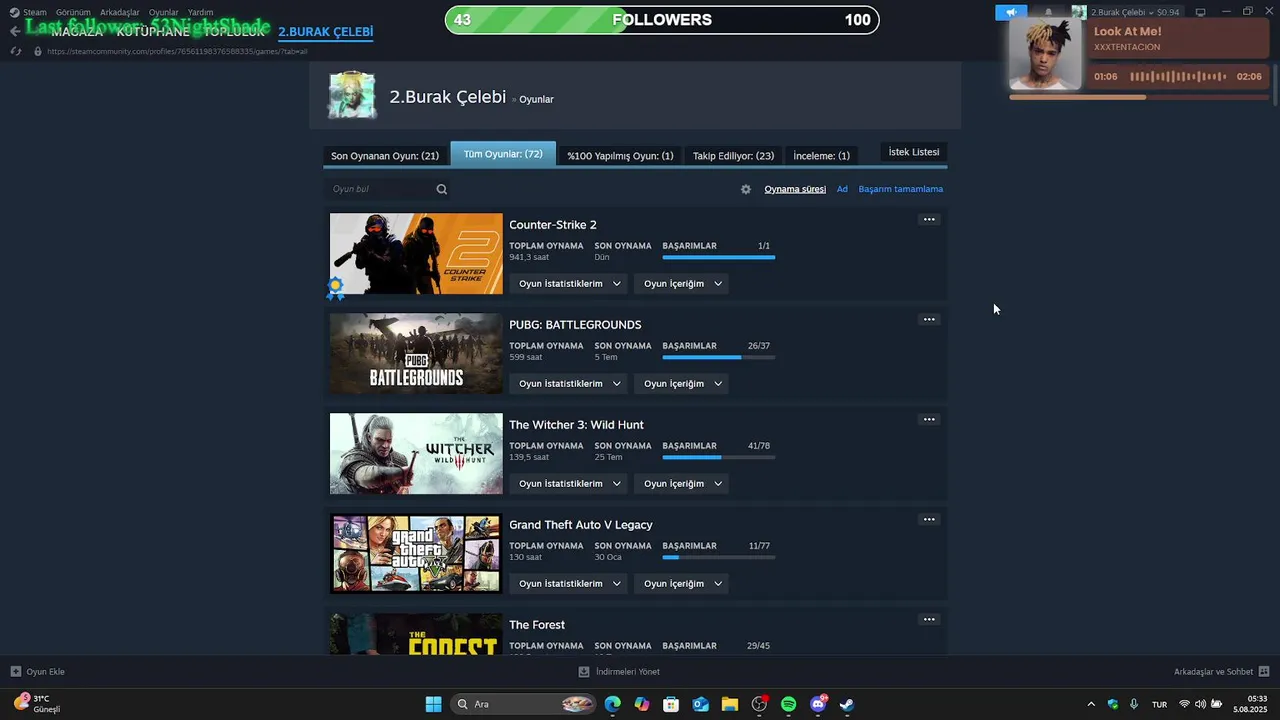The height and width of the screenshot is (720, 1280).
Task: Sort games by Ad
Action: [x=842, y=189]
